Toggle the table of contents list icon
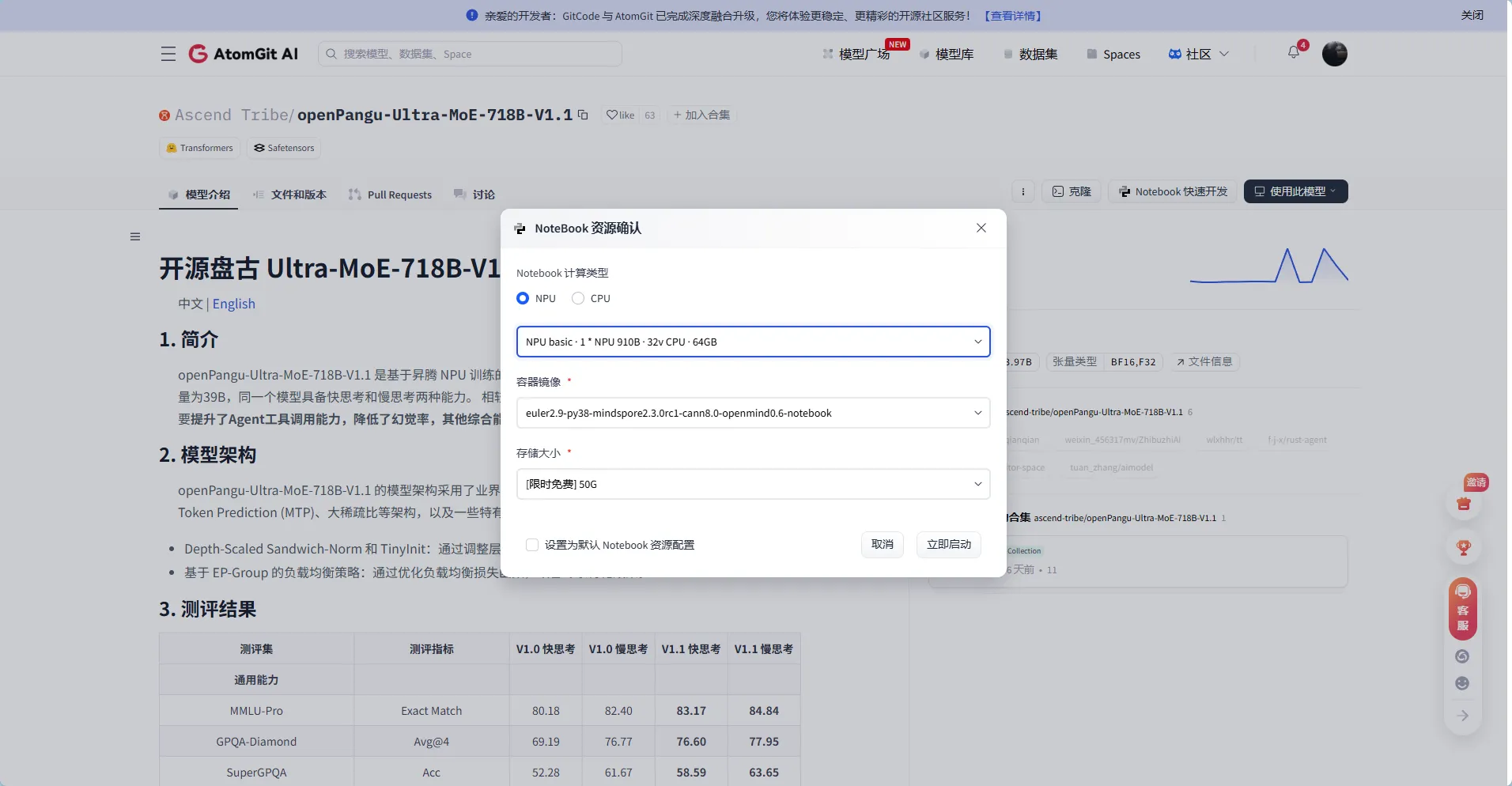 pyautogui.click(x=135, y=236)
